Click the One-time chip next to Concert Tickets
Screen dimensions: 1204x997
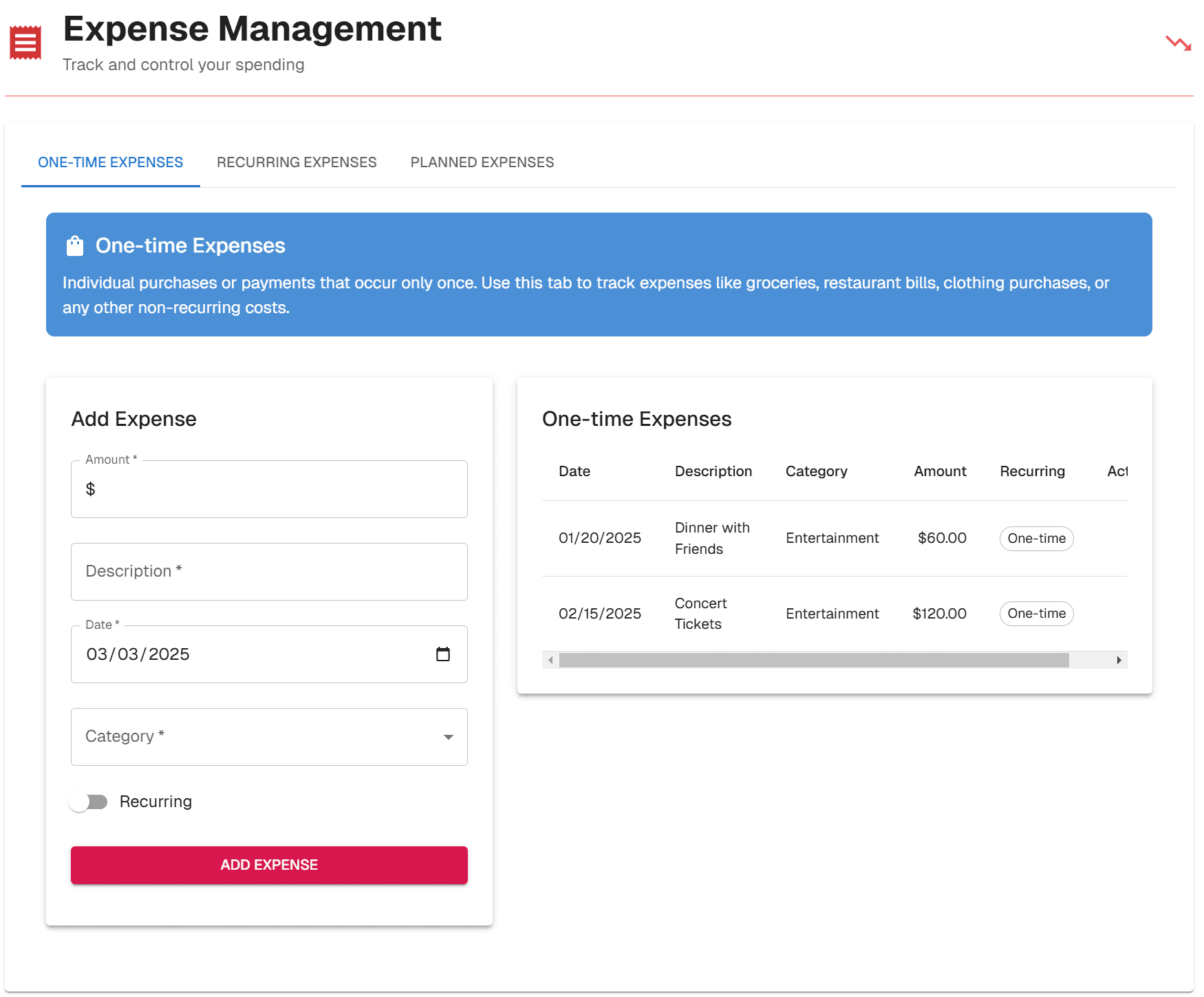coord(1035,613)
